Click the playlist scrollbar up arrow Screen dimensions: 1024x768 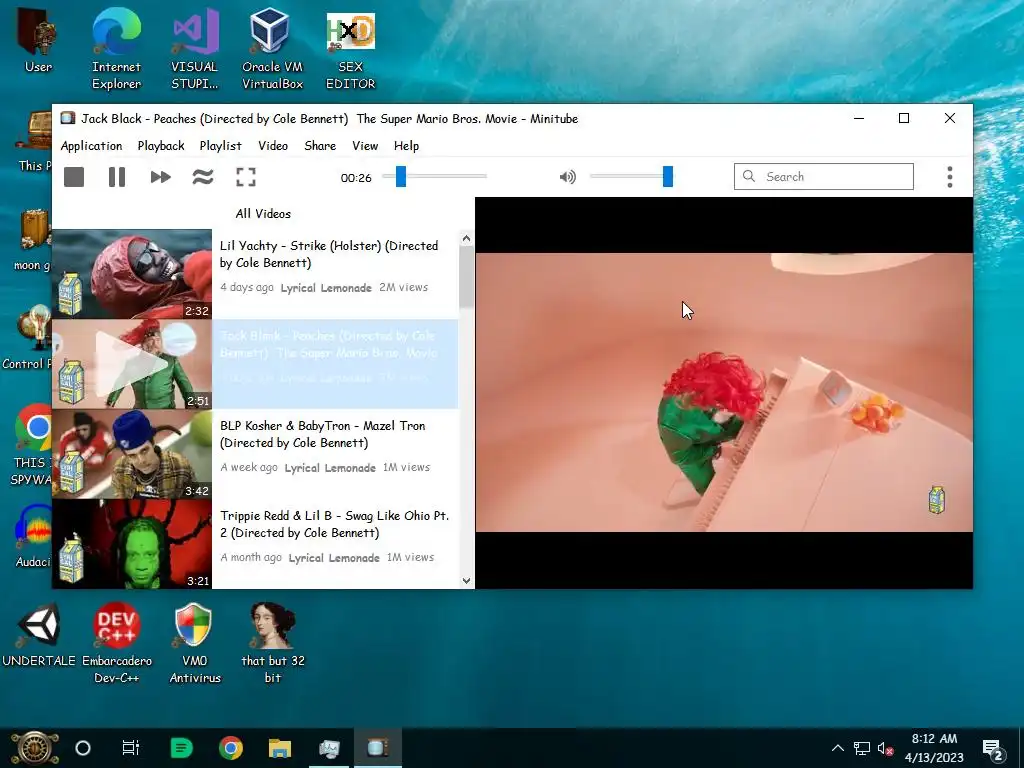466,238
